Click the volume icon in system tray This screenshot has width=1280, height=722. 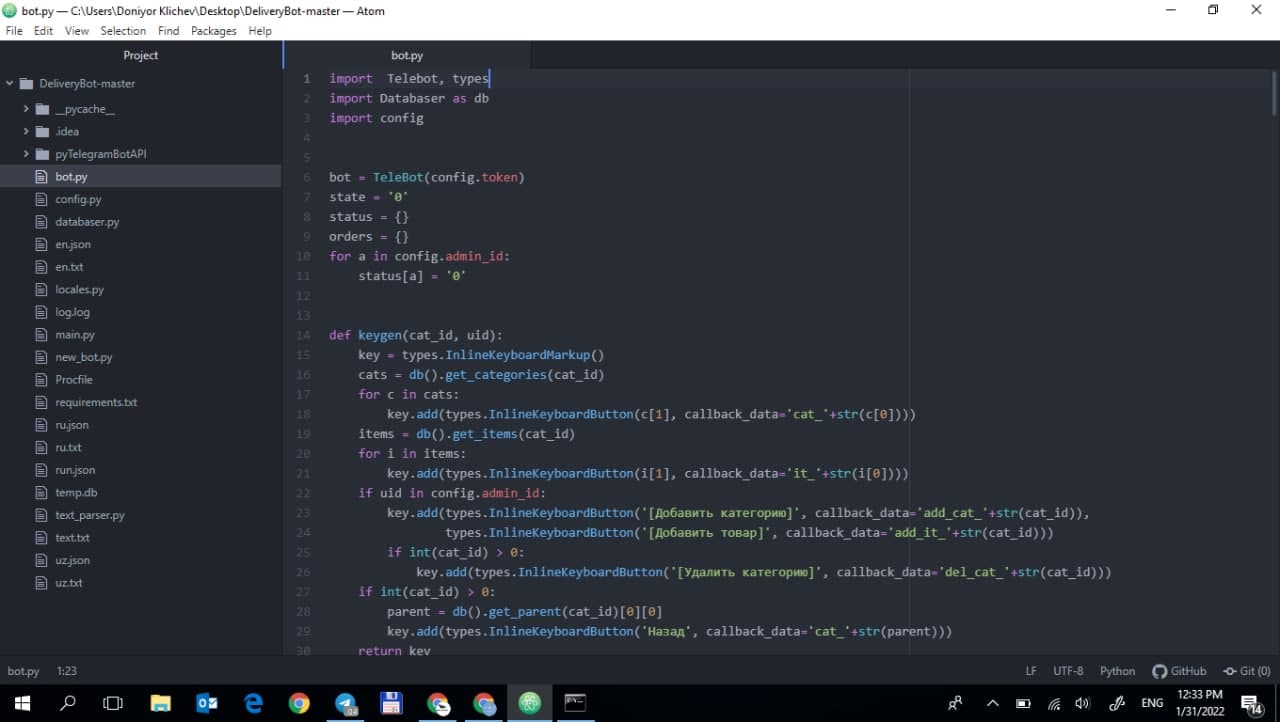click(1081, 703)
